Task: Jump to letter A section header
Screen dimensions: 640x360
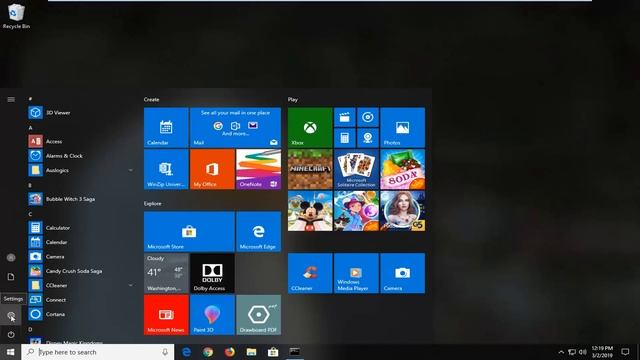Action: coord(30,128)
